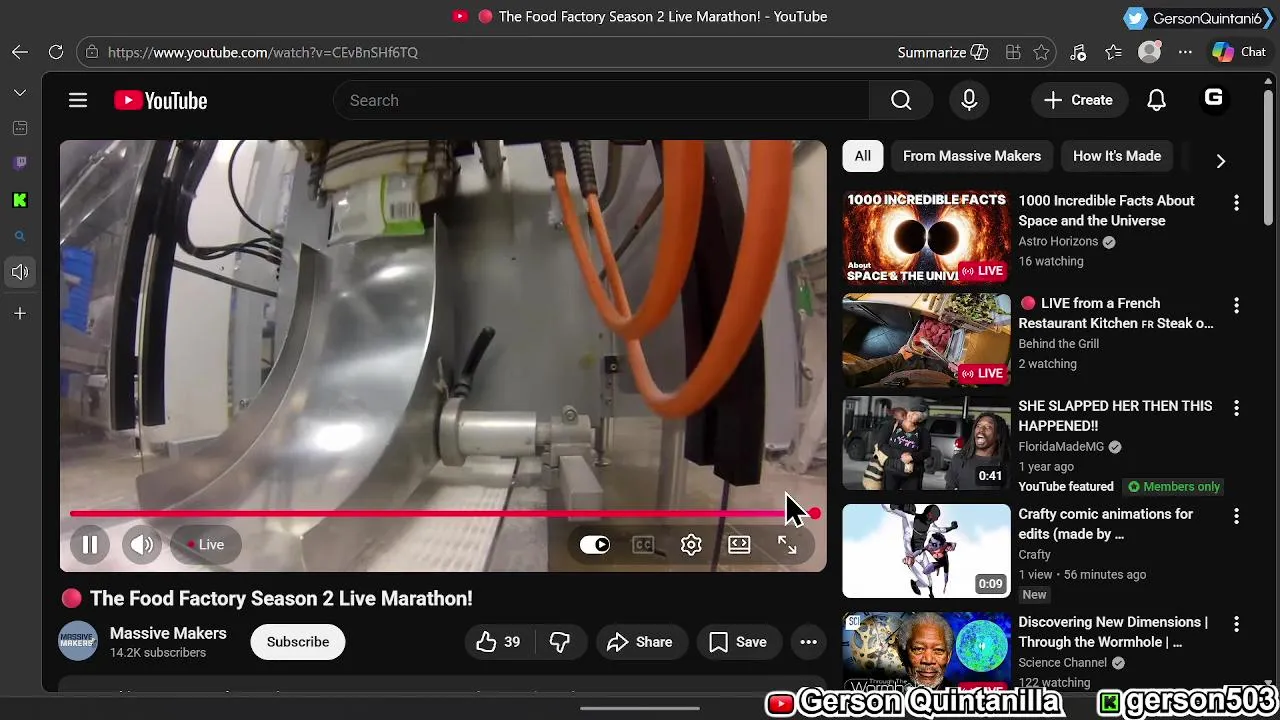Open YouTube notifications bell
The image size is (1280, 720).
tap(1156, 100)
